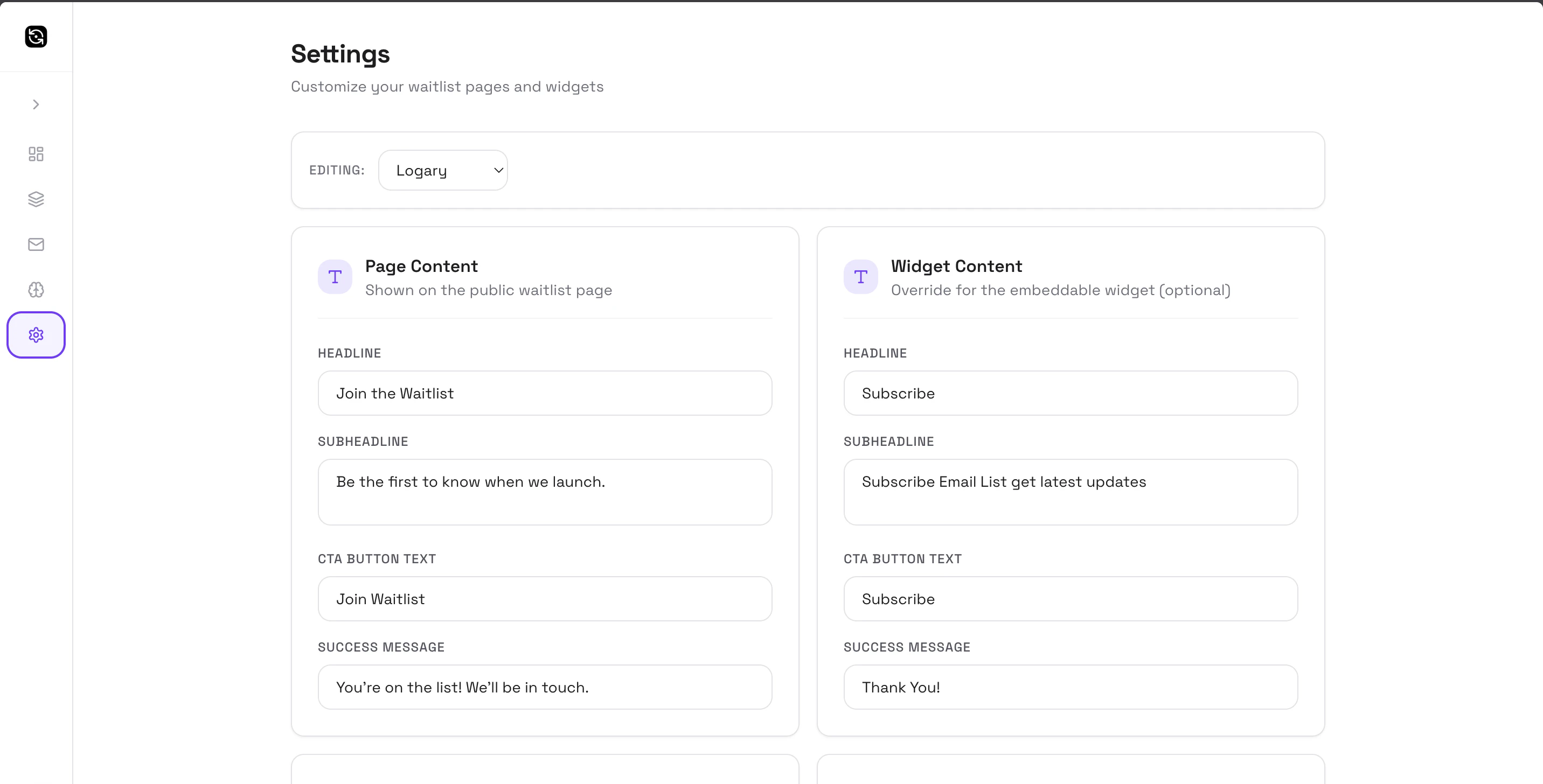Image resolution: width=1543 pixels, height=784 pixels.
Task: Open the brain AI icon
Action: pyautogui.click(x=36, y=290)
